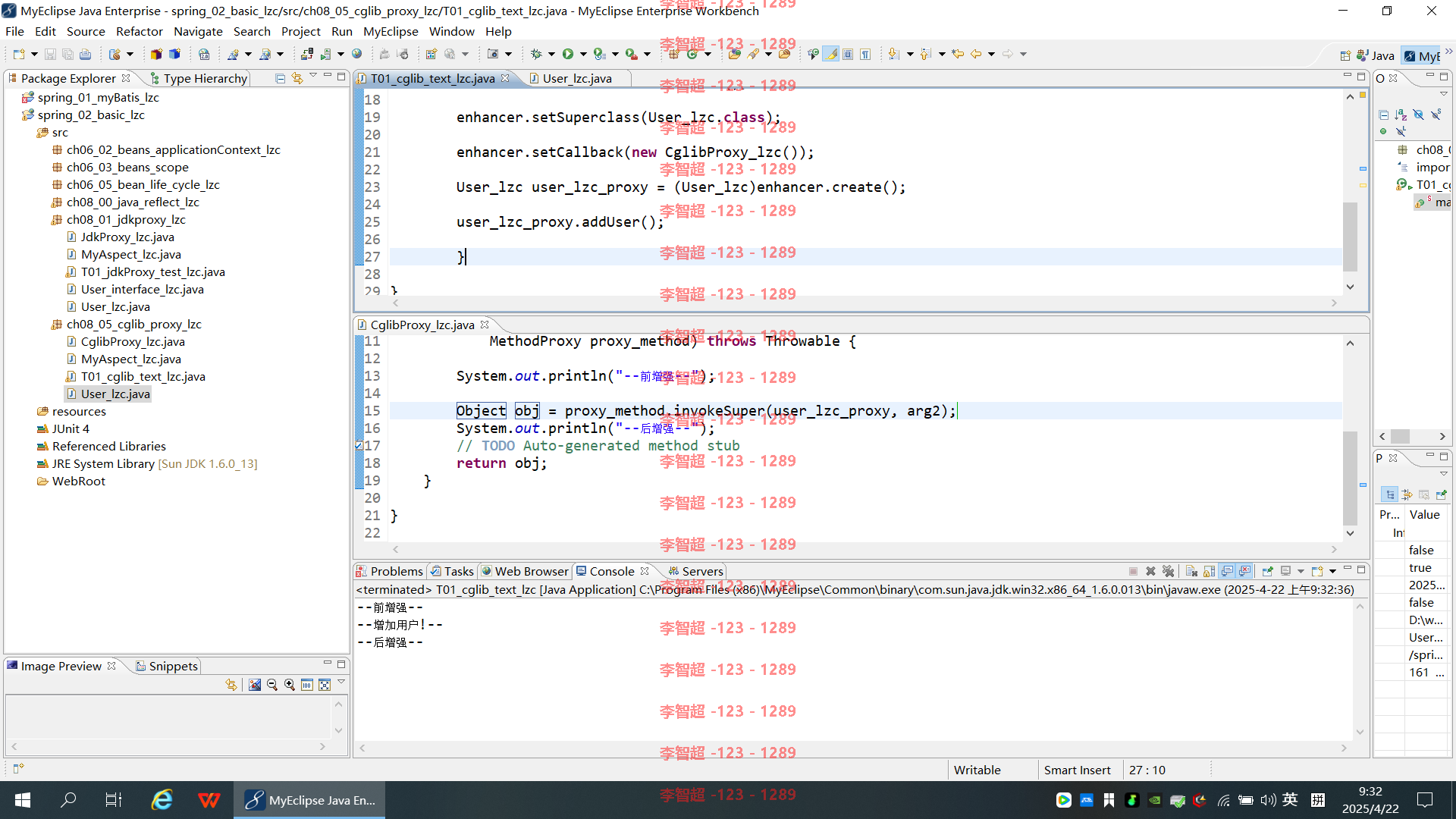Click the globe web browser toolbar icon
This screenshot has width=1456, height=819.
click(x=356, y=54)
